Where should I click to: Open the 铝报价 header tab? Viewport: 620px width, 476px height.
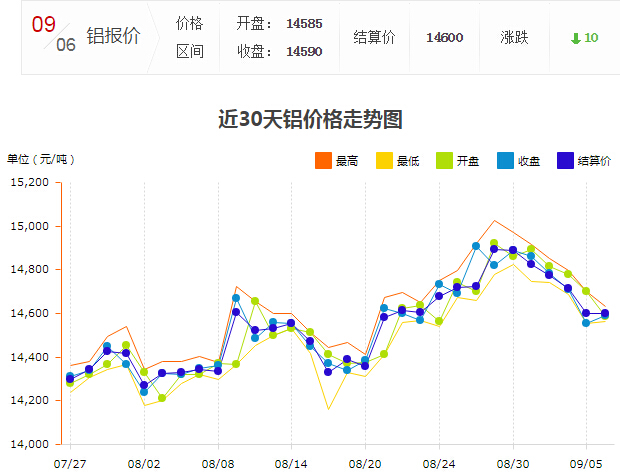113,37
